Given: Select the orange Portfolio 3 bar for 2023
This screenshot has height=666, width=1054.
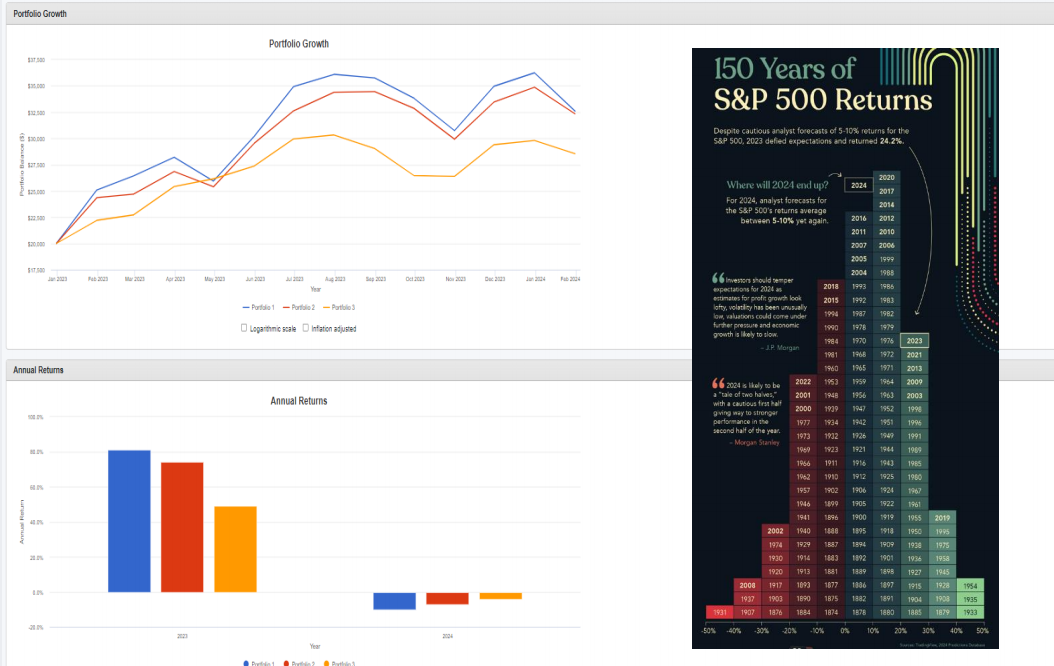Looking at the screenshot, I should (x=235, y=550).
